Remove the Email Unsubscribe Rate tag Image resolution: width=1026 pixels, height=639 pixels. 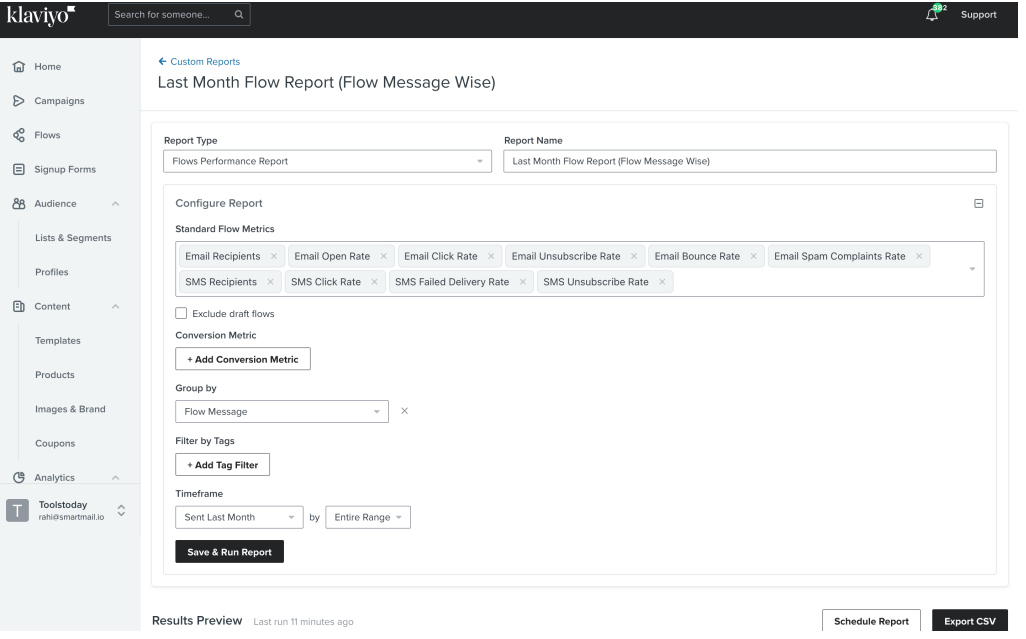coord(634,256)
